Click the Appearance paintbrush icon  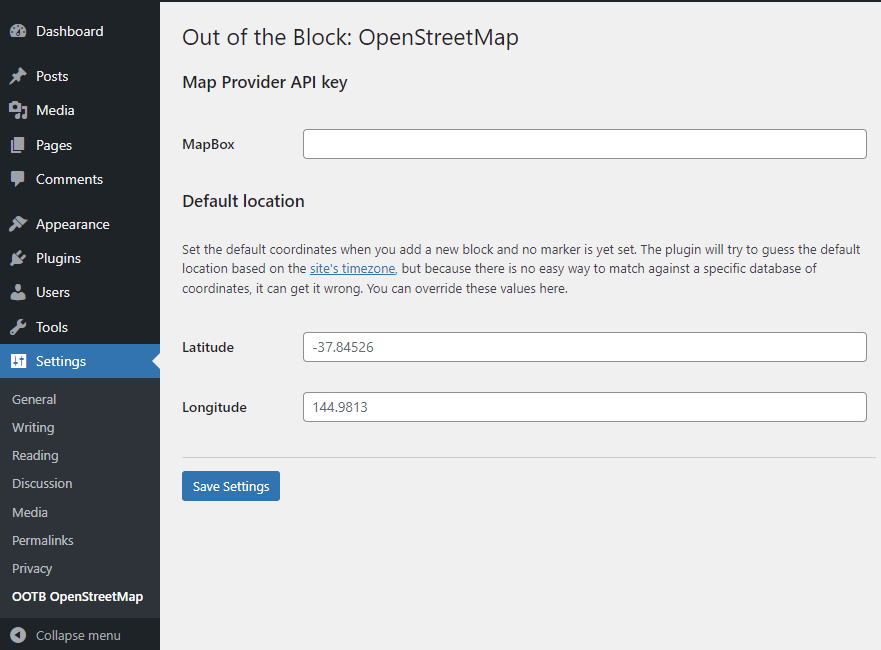(18, 224)
